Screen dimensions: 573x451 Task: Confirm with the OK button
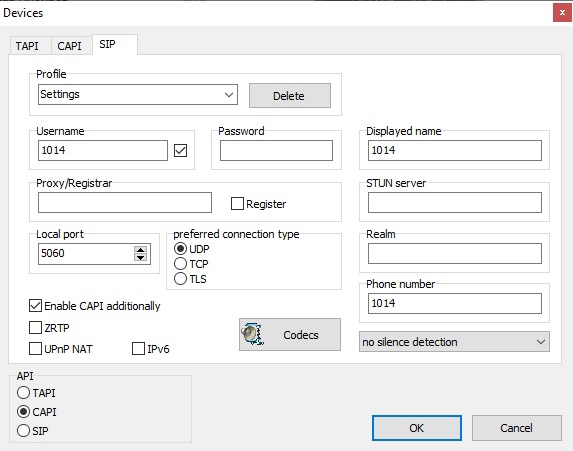417,428
